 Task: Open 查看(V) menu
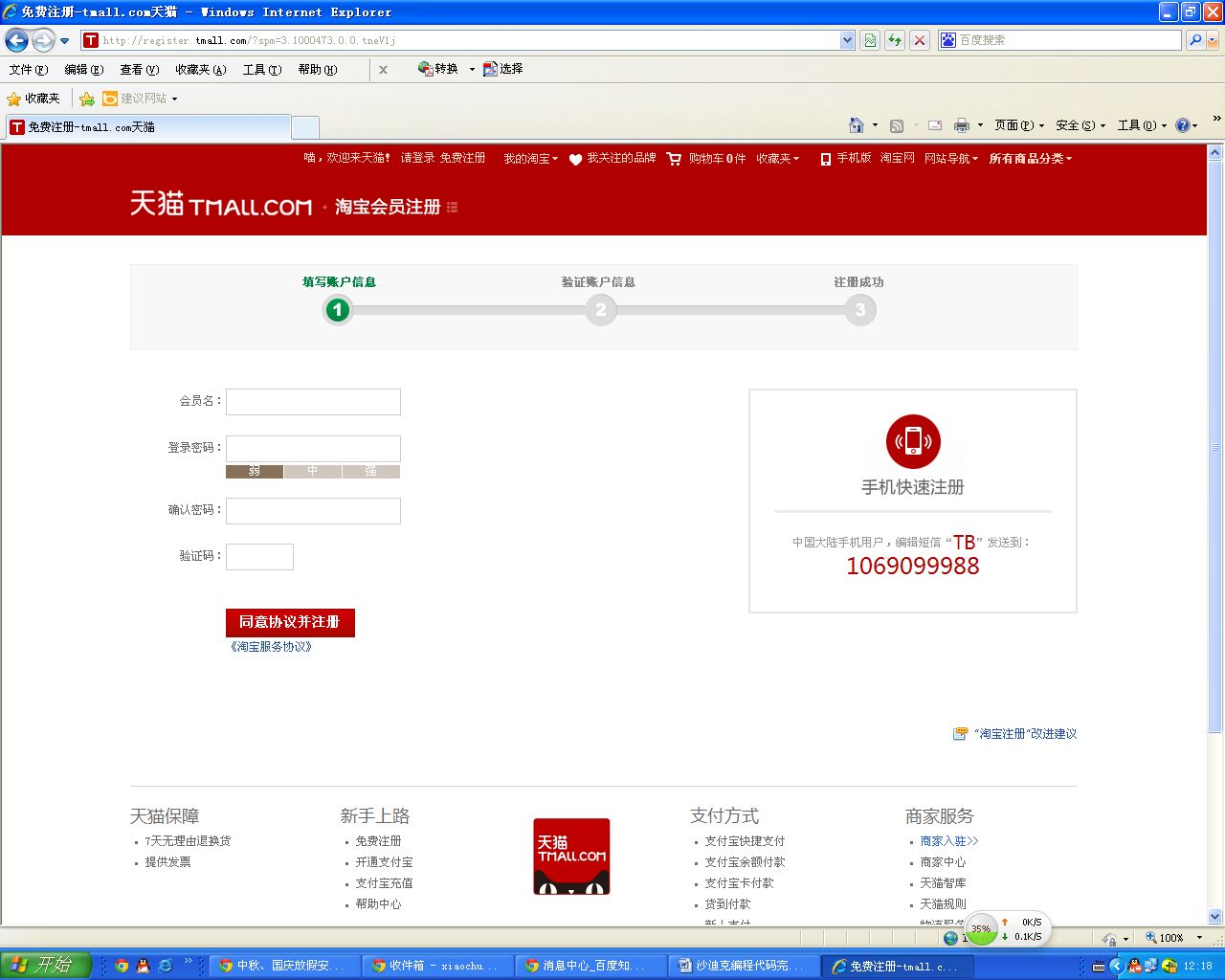pyautogui.click(x=140, y=70)
